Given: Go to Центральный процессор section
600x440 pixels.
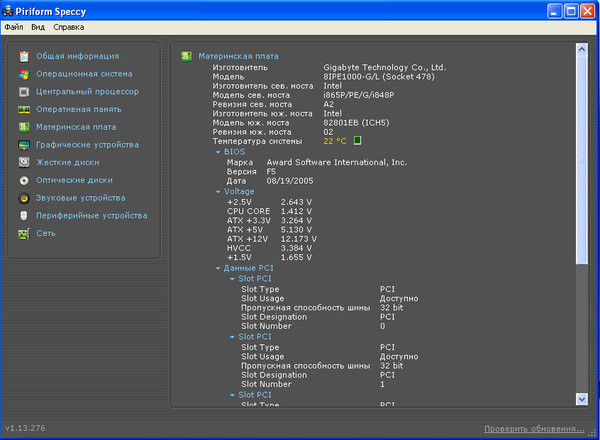Looking at the screenshot, I should click(x=87, y=92).
